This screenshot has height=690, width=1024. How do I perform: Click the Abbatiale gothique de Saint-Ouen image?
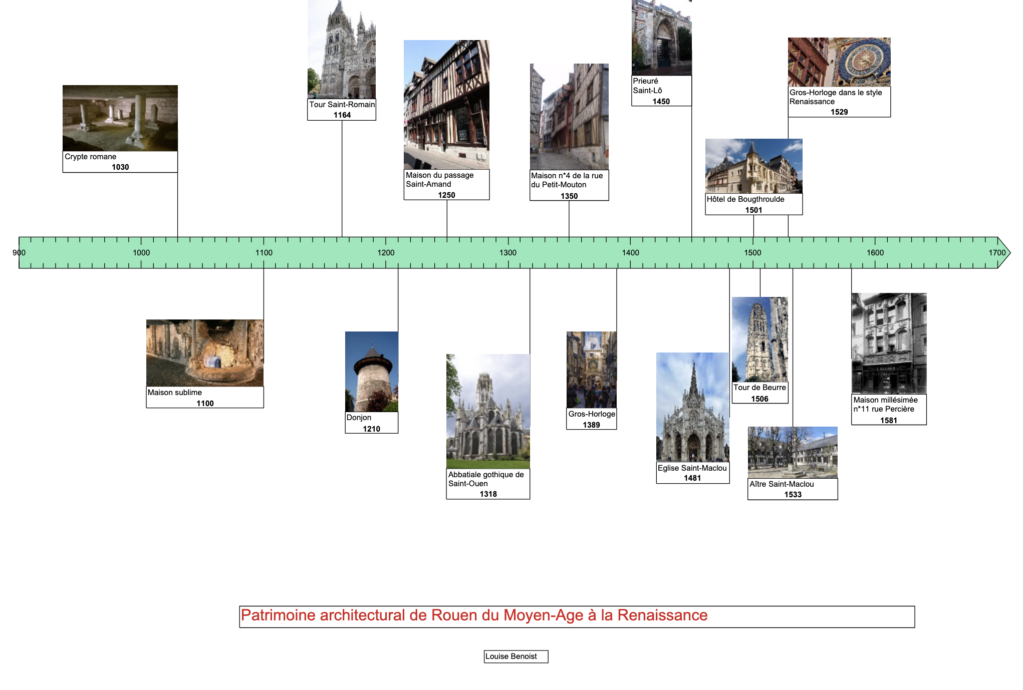tap(488, 410)
